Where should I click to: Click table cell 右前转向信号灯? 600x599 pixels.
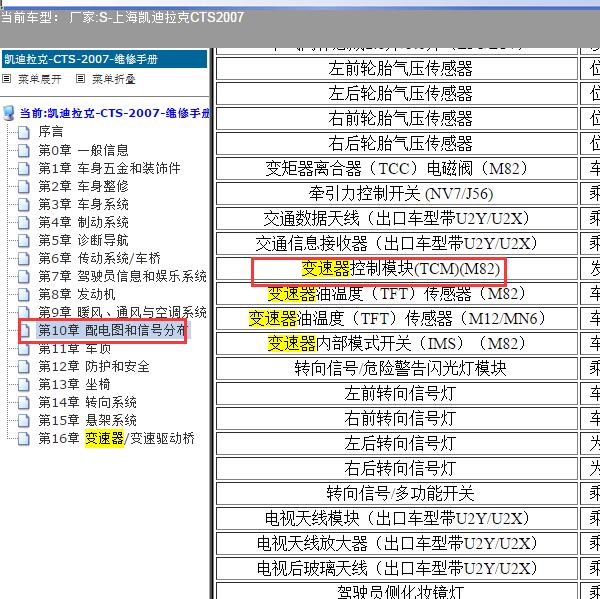[397, 419]
